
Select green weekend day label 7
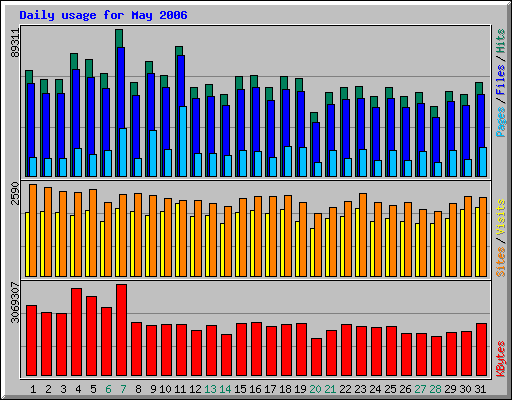[123, 389]
